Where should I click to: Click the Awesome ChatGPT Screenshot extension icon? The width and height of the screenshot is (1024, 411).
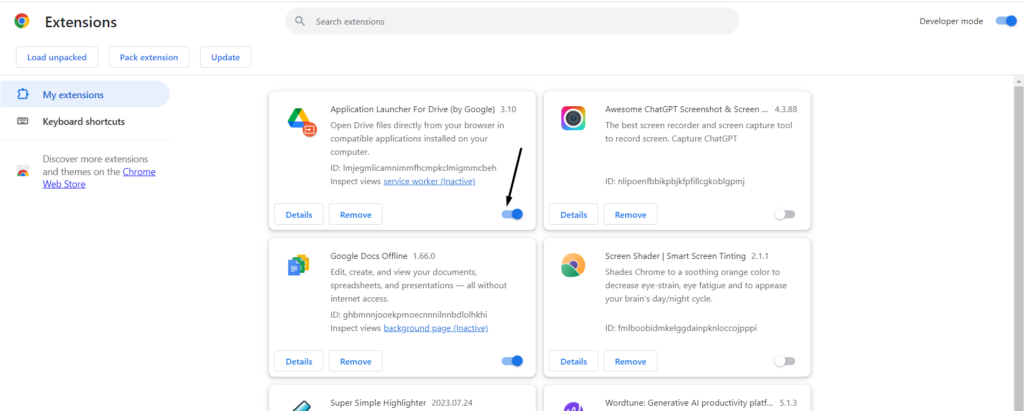pyautogui.click(x=573, y=119)
